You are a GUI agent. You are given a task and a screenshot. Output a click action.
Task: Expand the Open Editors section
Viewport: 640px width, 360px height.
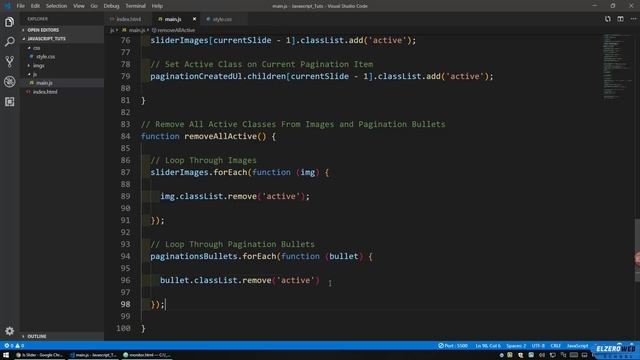click(x=62, y=30)
